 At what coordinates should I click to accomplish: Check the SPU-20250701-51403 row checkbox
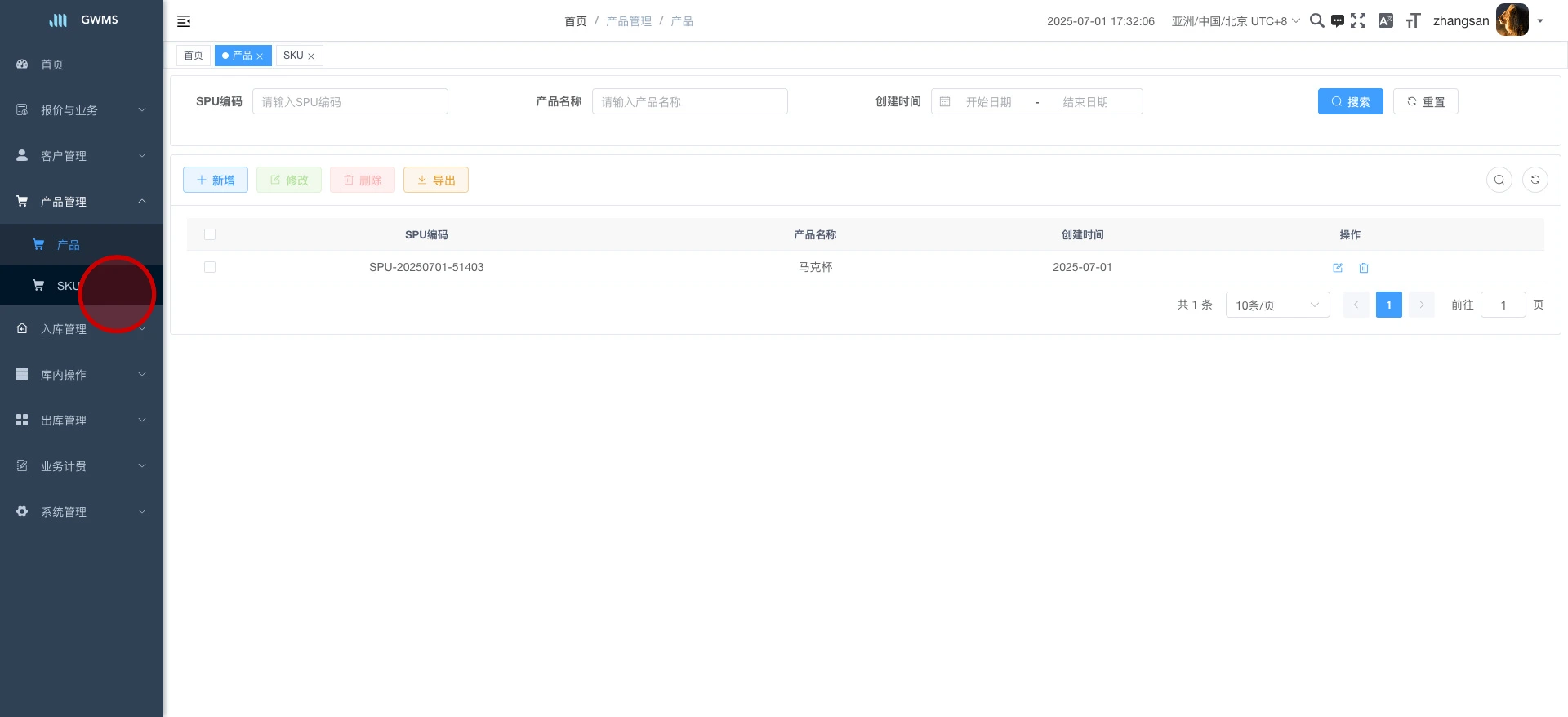coord(210,267)
